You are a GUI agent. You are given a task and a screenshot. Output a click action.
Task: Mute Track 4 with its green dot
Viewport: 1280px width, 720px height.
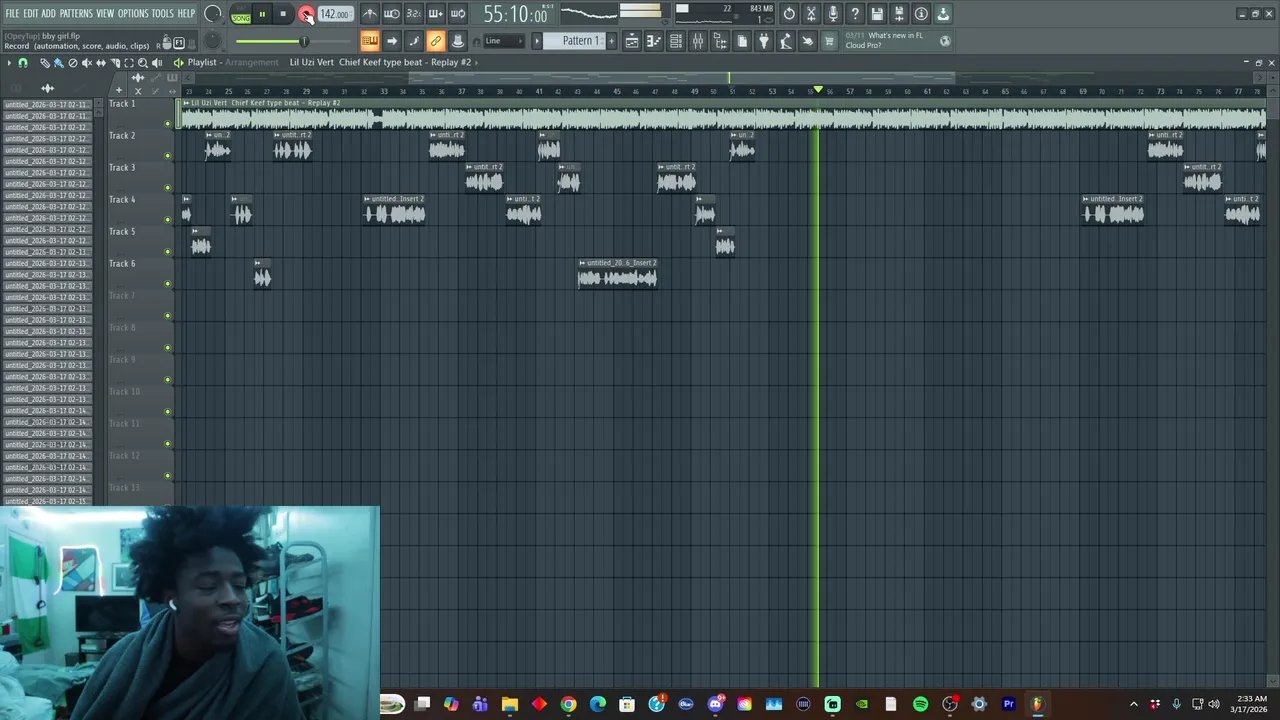pyautogui.click(x=167, y=220)
